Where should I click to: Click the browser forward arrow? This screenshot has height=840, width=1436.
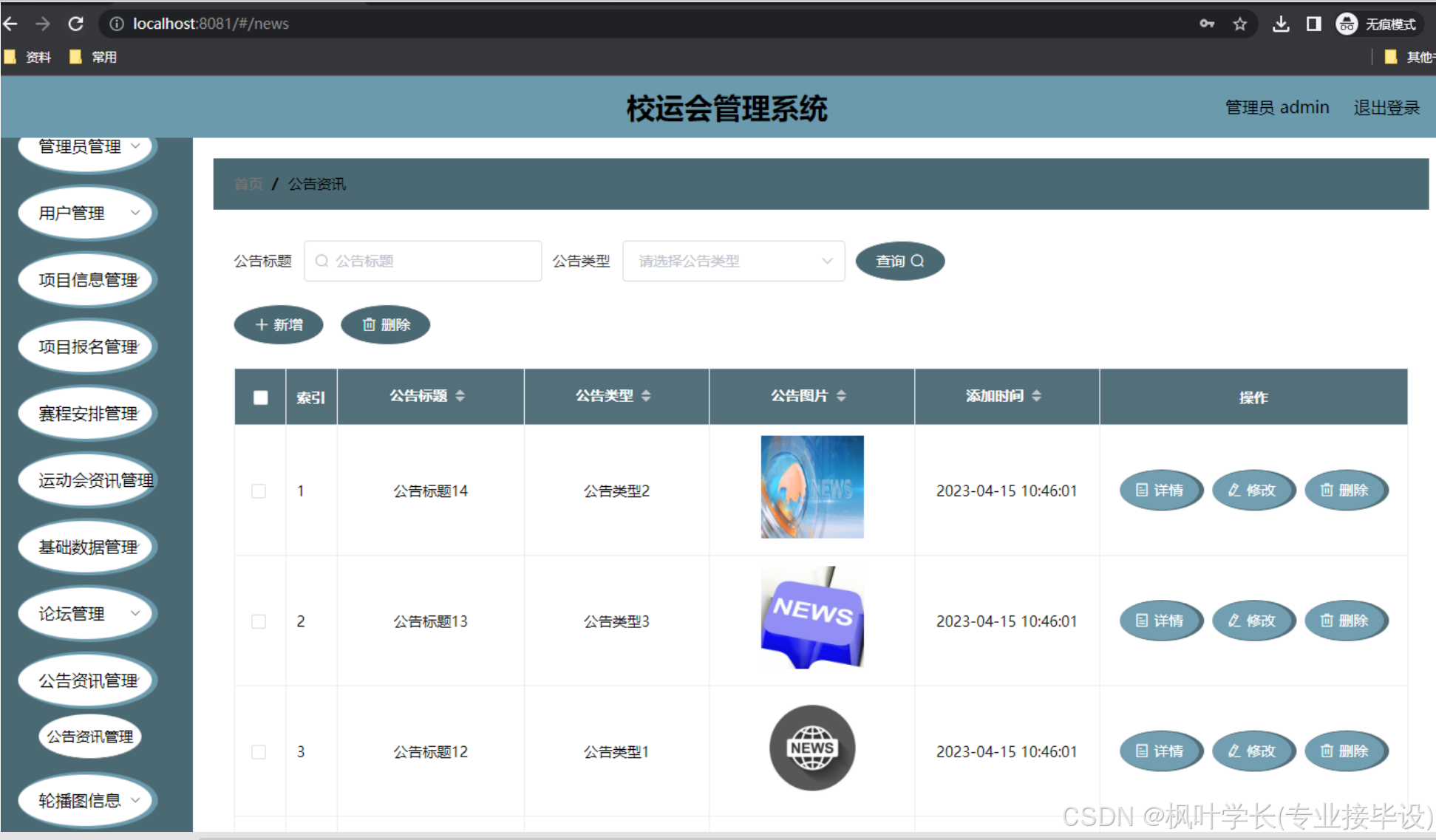[43, 24]
